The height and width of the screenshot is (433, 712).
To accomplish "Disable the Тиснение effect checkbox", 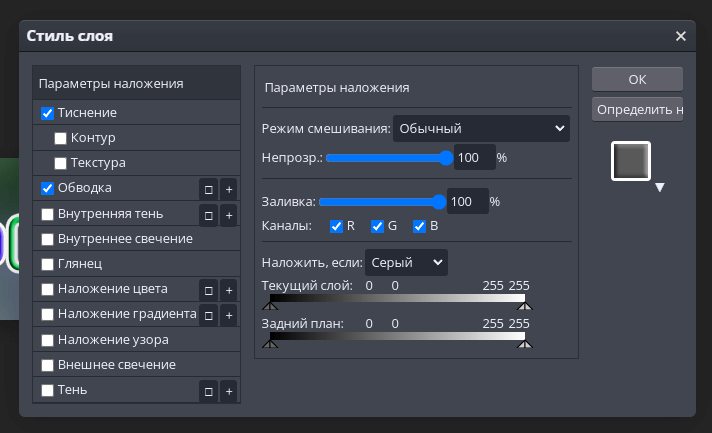I will [x=47, y=113].
